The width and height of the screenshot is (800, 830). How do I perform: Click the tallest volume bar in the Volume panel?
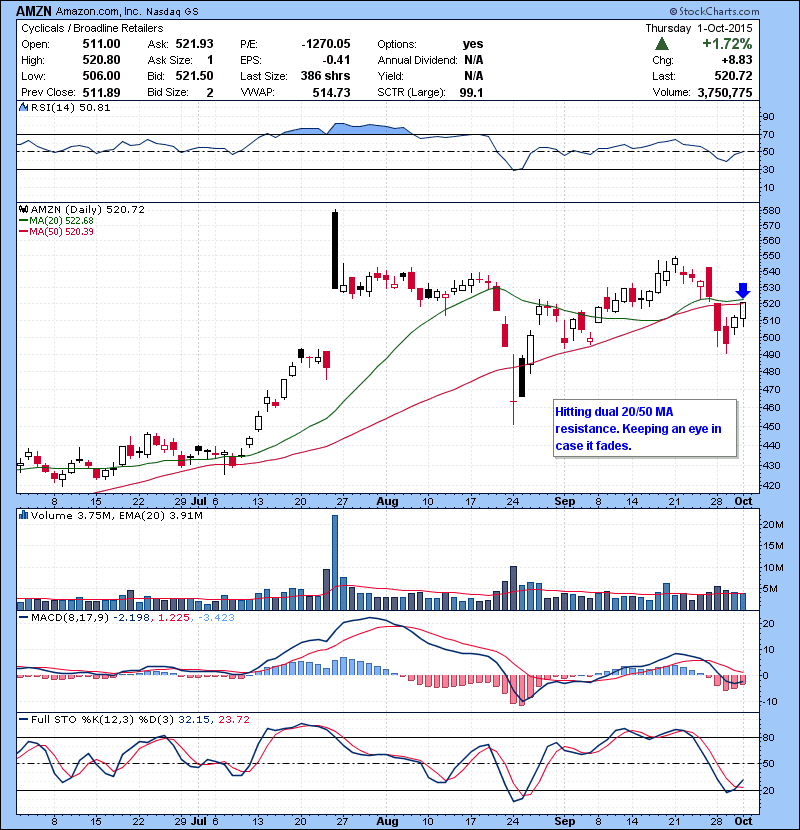pos(335,562)
